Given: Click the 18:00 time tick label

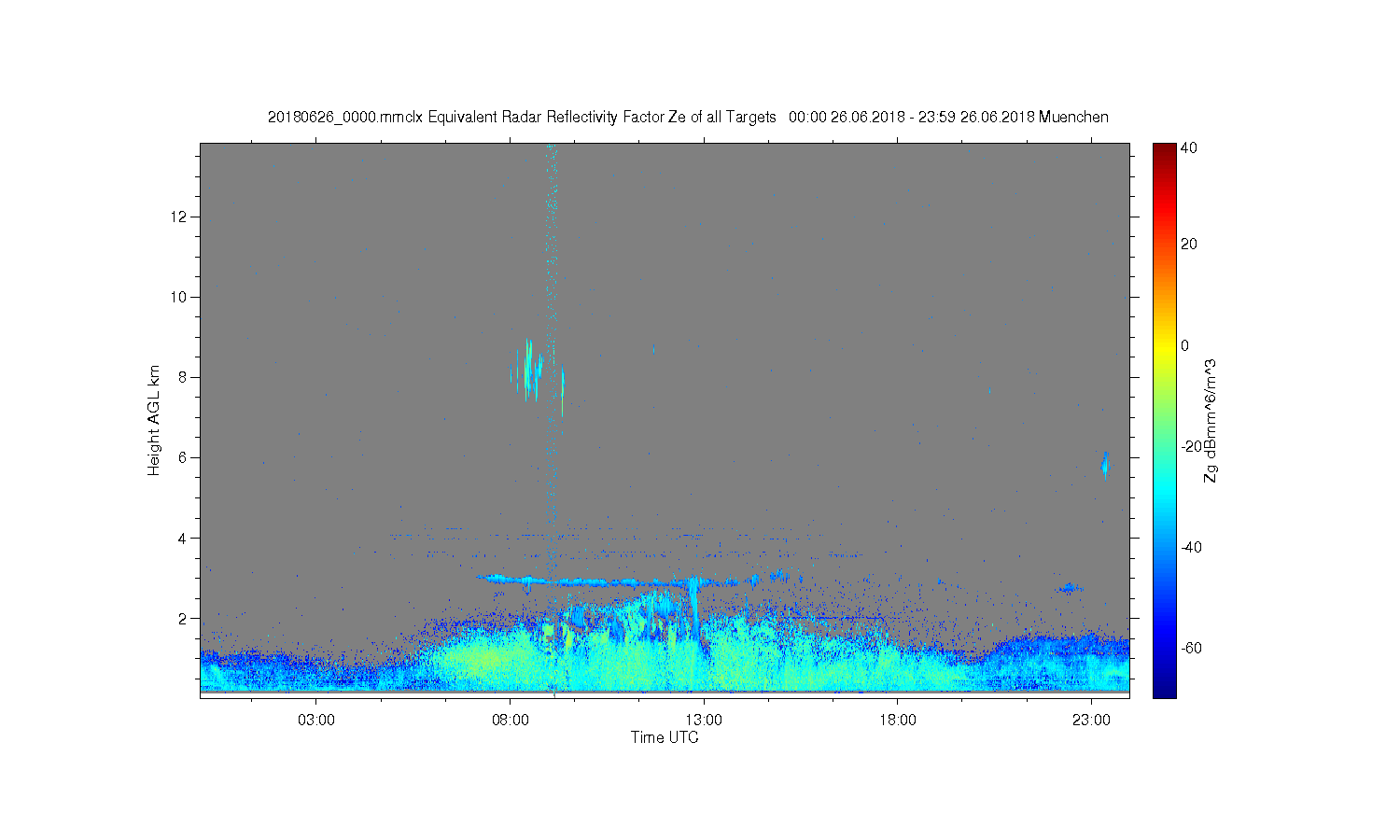Looking at the screenshot, I should coord(898,721).
